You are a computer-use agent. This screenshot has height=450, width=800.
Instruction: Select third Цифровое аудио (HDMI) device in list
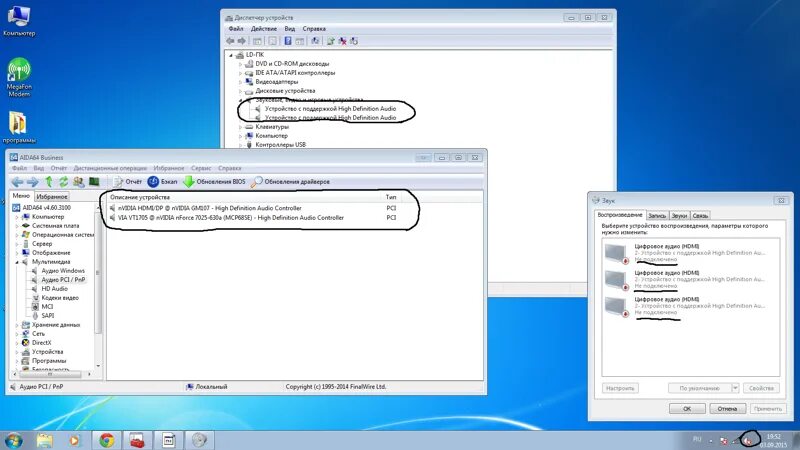(x=690, y=306)
